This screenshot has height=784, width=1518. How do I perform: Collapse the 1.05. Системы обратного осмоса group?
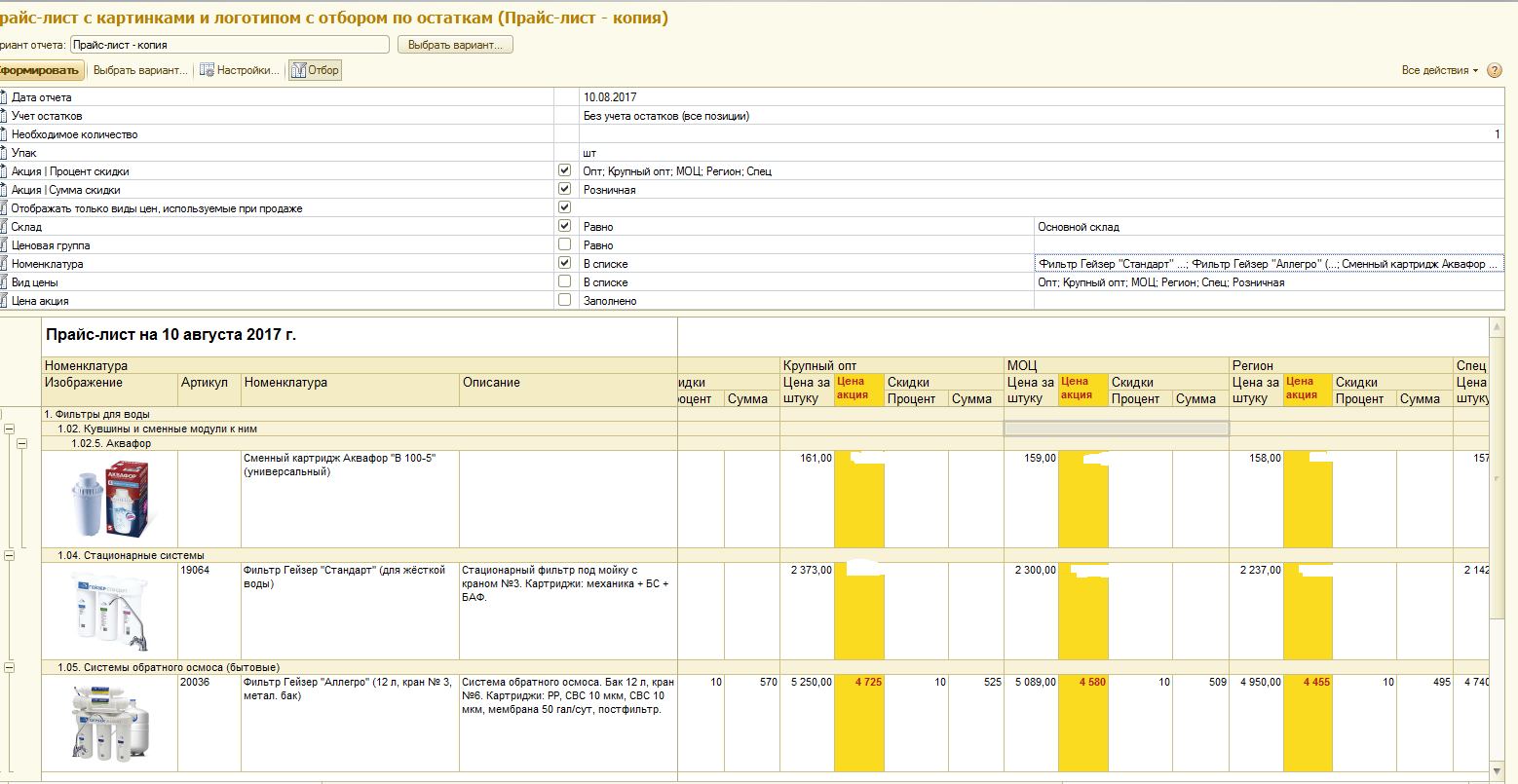click(10, 667)
